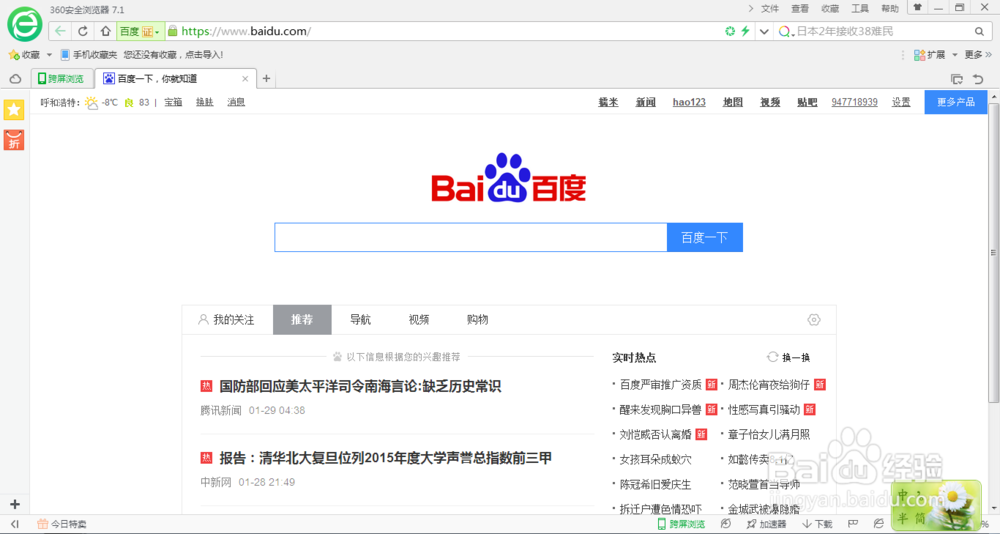Select the 导航 feed tab
Image resolution: width=1000 pixels, height=534 pixels.
click(360, 320)
